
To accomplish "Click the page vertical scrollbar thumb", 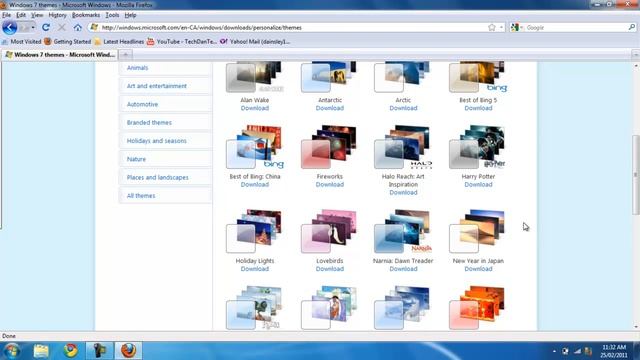I will coord(636,175).
